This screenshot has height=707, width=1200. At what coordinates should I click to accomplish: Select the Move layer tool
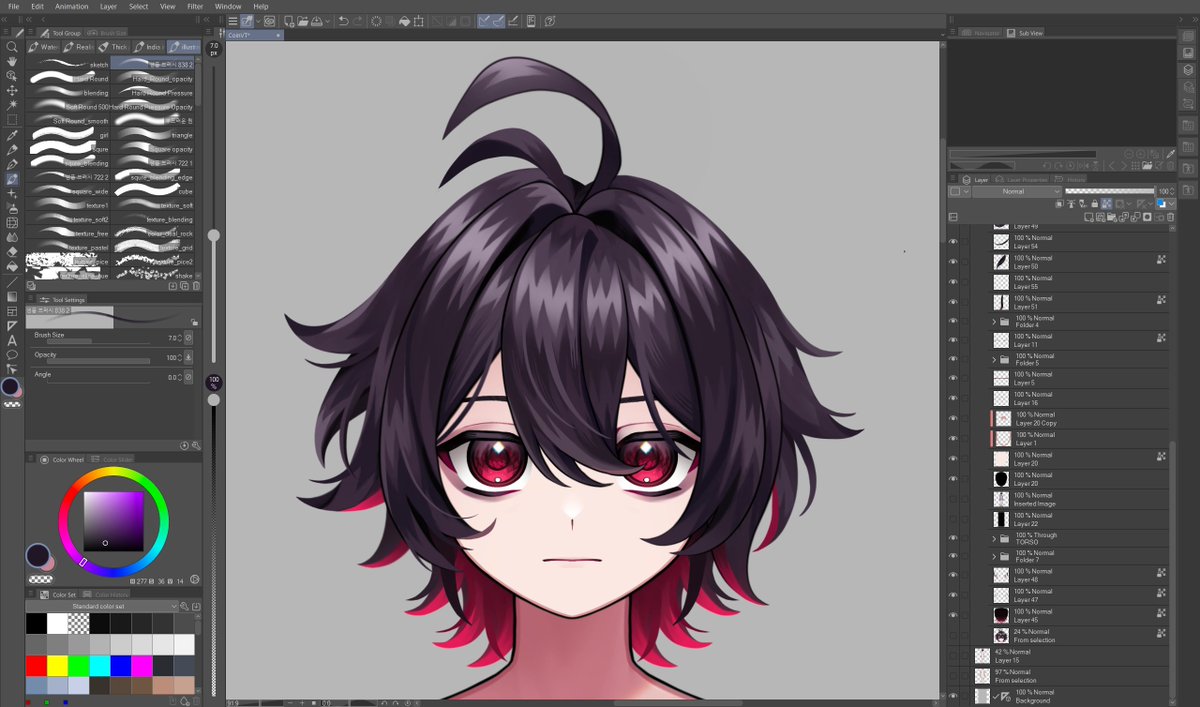pyautogui.click(x=12, y=90)
